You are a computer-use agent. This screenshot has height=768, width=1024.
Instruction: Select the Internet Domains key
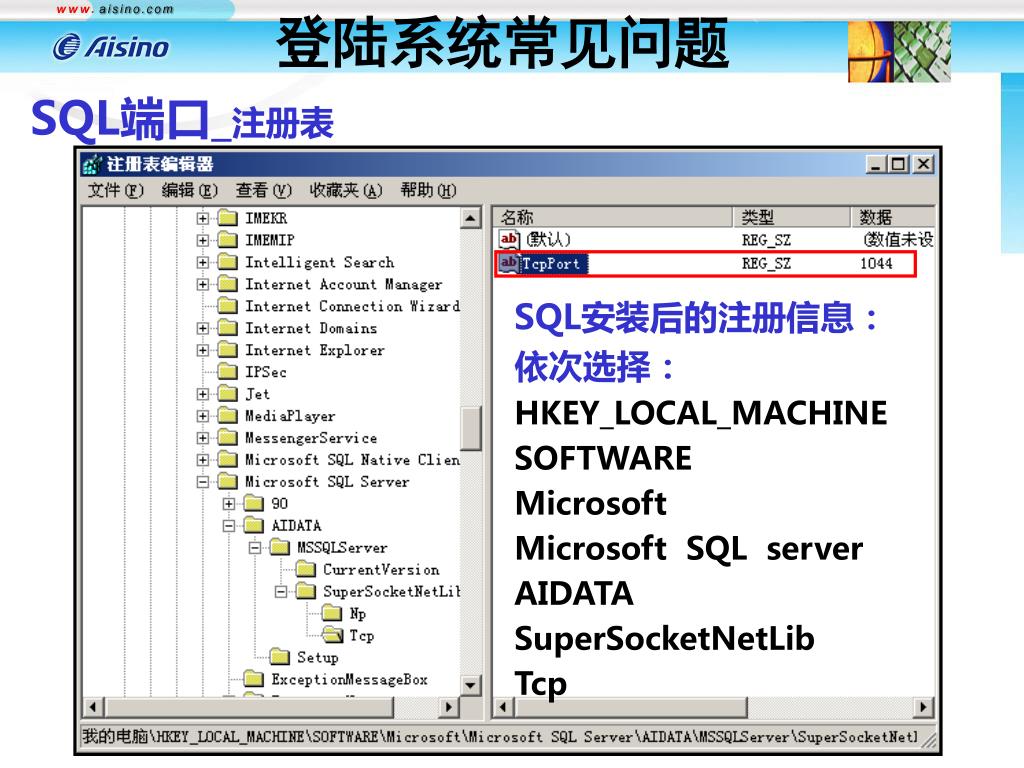311,328
